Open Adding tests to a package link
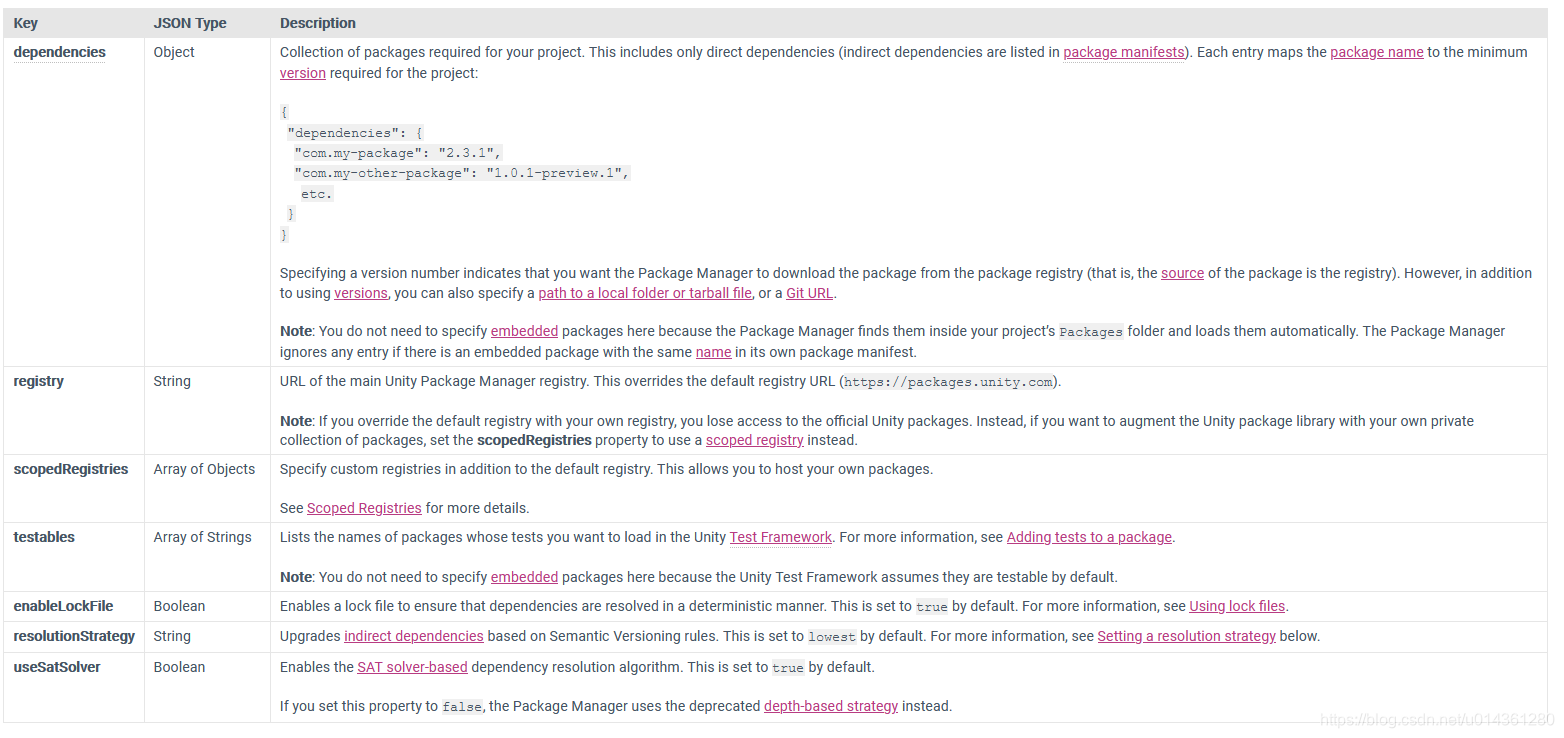Viewport: 1564px width, 738px height. click(1089, 537)
